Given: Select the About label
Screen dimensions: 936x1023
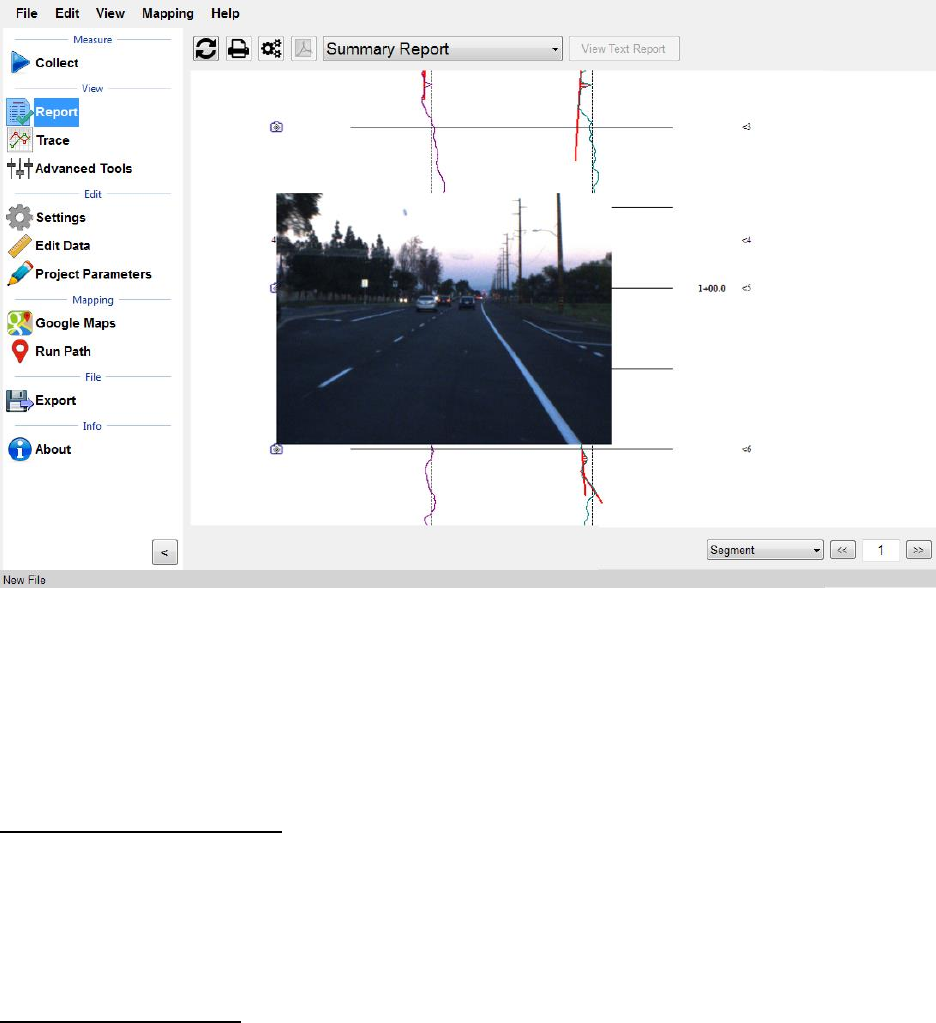Looking at the screenshot, I should click(x=53, y=450).
